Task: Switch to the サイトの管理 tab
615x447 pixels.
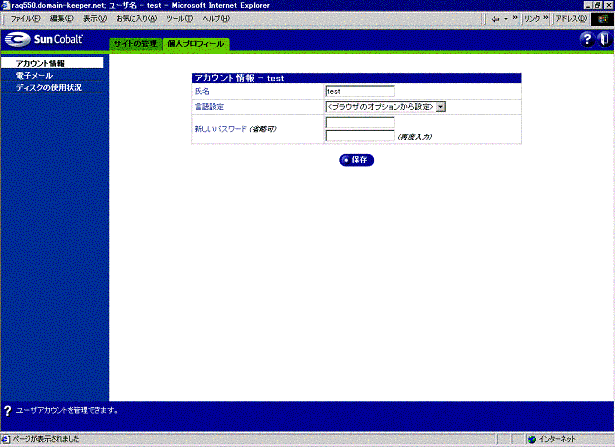Action: click(134, 44)
